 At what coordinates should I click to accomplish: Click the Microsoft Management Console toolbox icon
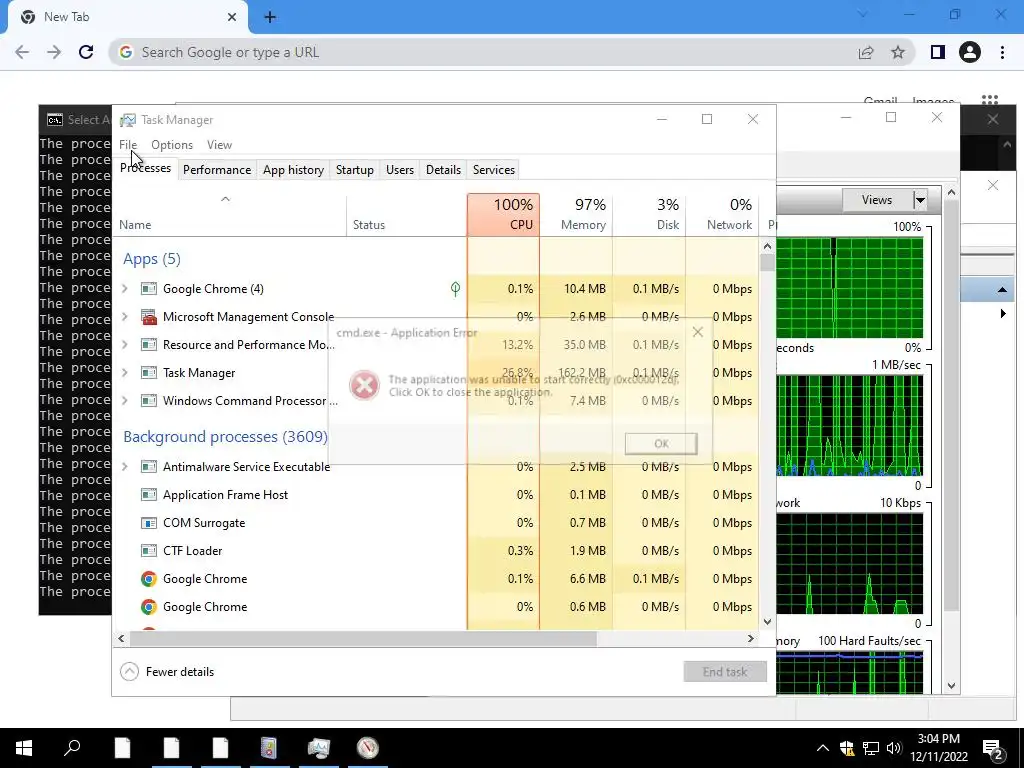pyautogui.click(x=149, y=317)
